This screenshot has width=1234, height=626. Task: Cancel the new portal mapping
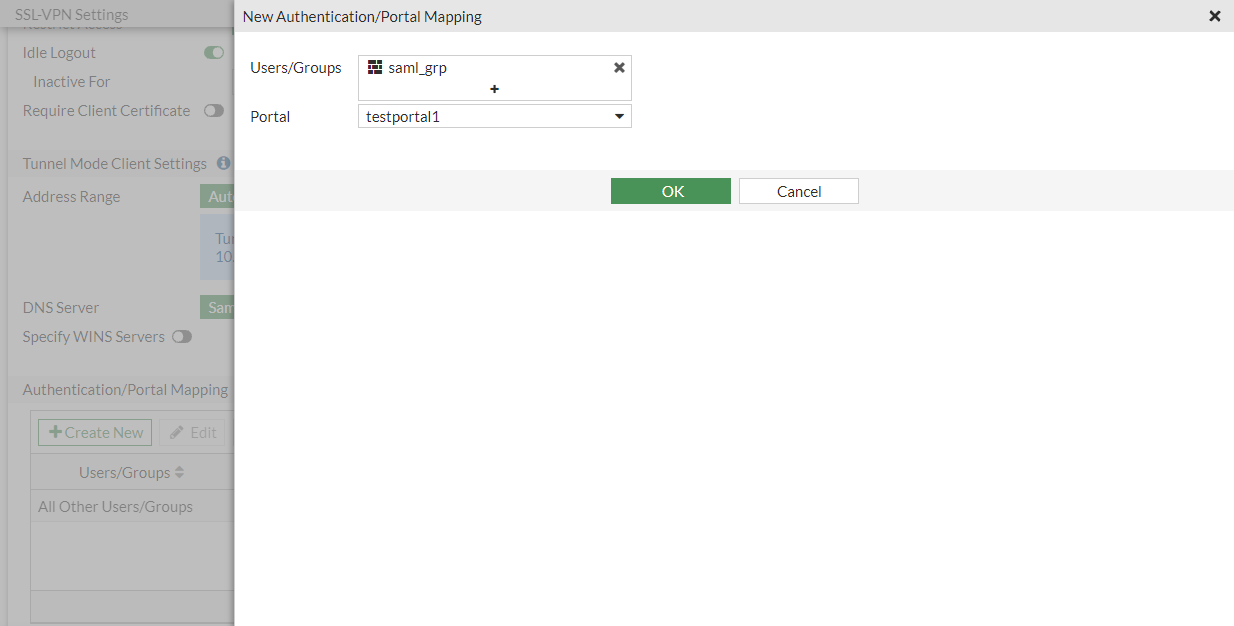[x=798, y=191]
